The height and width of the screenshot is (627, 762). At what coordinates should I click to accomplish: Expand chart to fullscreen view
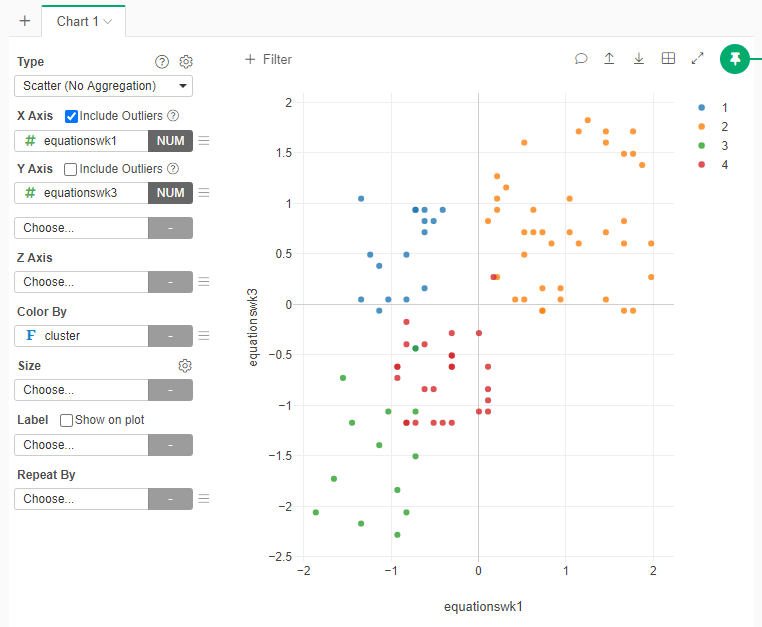(698, 59)
